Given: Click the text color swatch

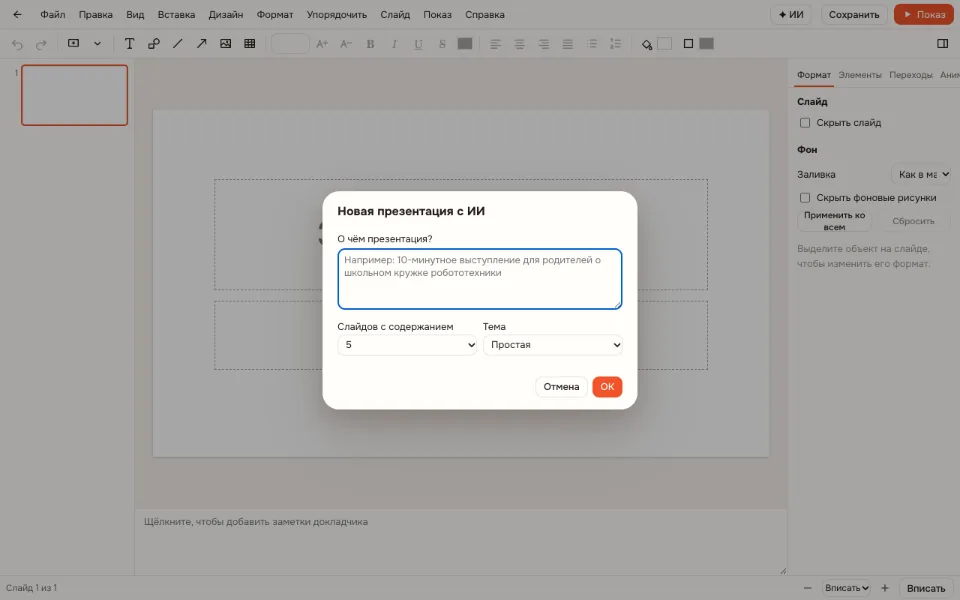Looking at the screenshot, I should pyautogui.click(x=465, y=43).
